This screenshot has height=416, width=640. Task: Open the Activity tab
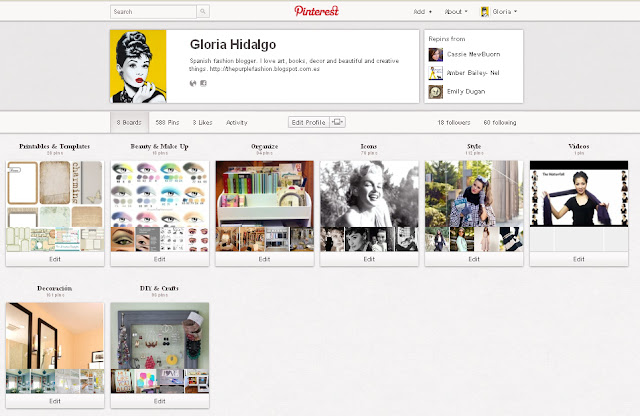click(237, 122)
